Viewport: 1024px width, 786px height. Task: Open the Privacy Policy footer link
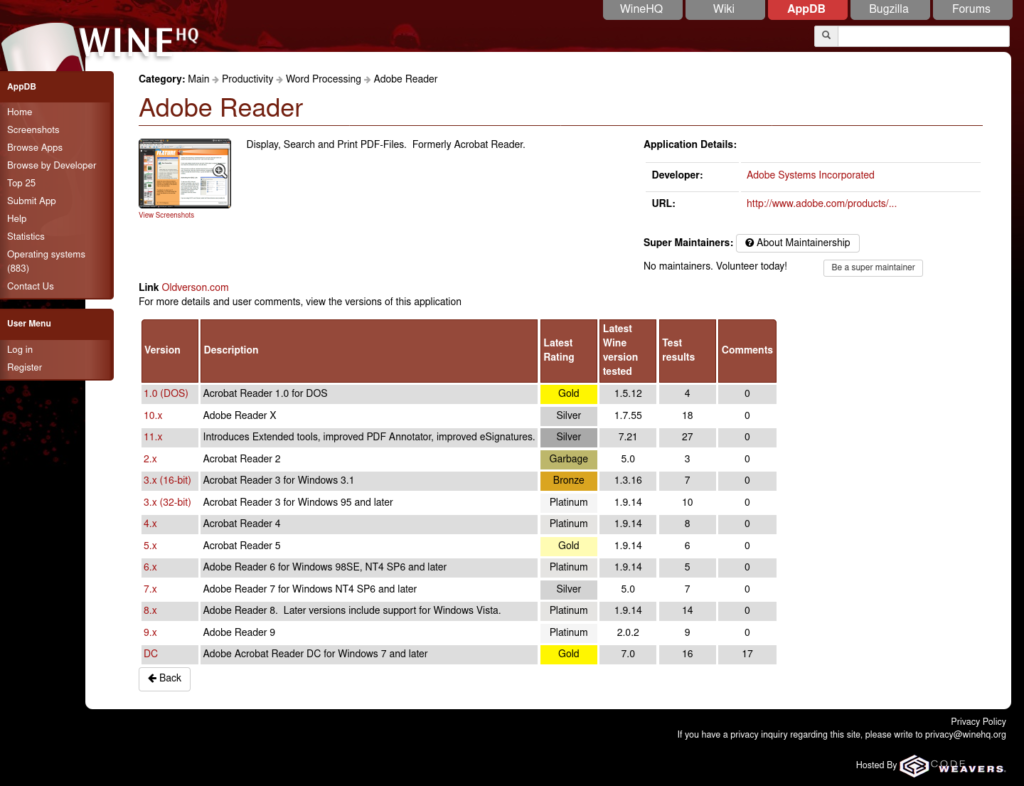(x=978, y=721)
